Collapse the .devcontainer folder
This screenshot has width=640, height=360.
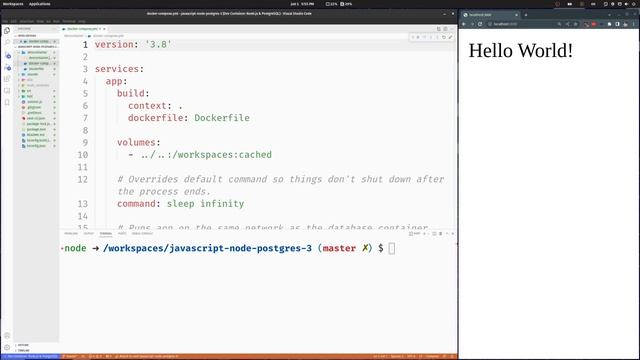tap(36, 52)
